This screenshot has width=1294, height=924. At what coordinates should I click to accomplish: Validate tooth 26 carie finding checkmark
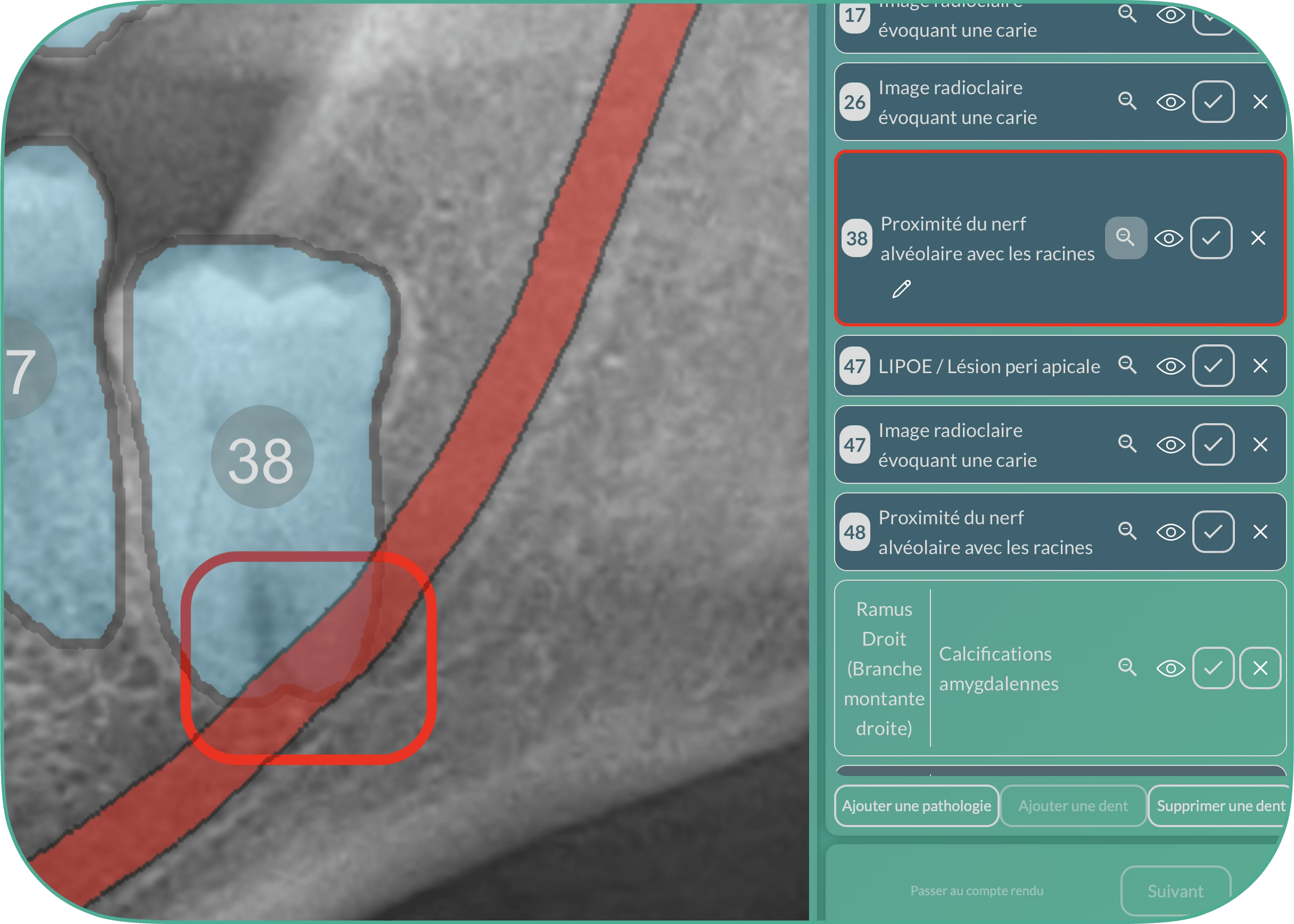pos(1213,102)
